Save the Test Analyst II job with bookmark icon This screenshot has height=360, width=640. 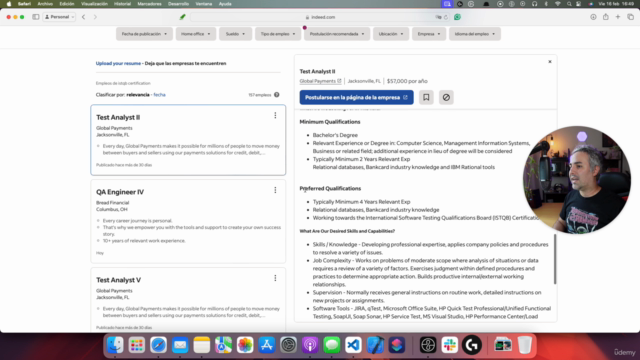pos(426,97)
